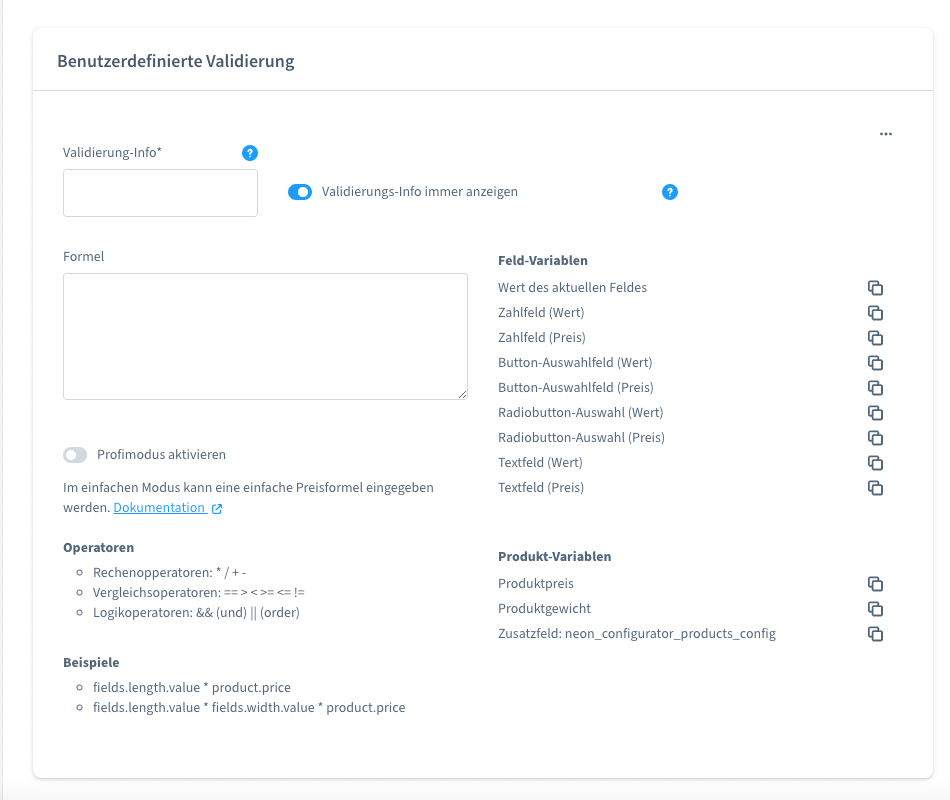This screenshot has width=950, height=800.
Task: Copy the Button-Auswahlfeld (Preis) variable
Action: [875, 388]
